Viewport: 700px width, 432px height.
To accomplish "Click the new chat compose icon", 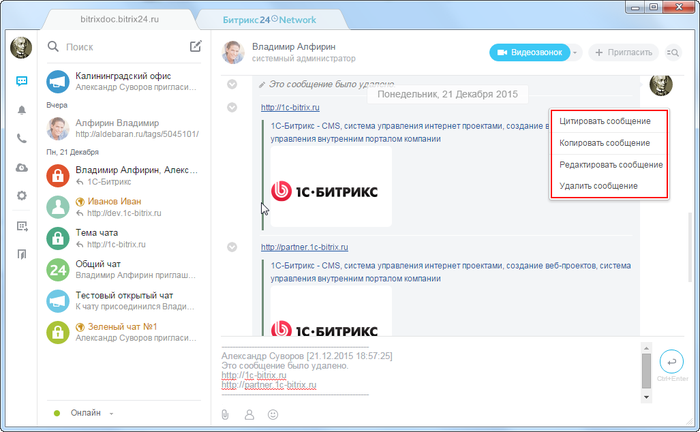I will click(x=196, y=46).
